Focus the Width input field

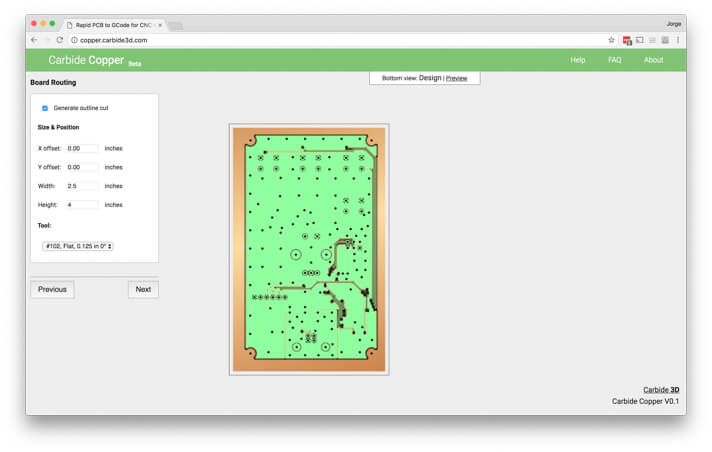(x=82, y=186)
